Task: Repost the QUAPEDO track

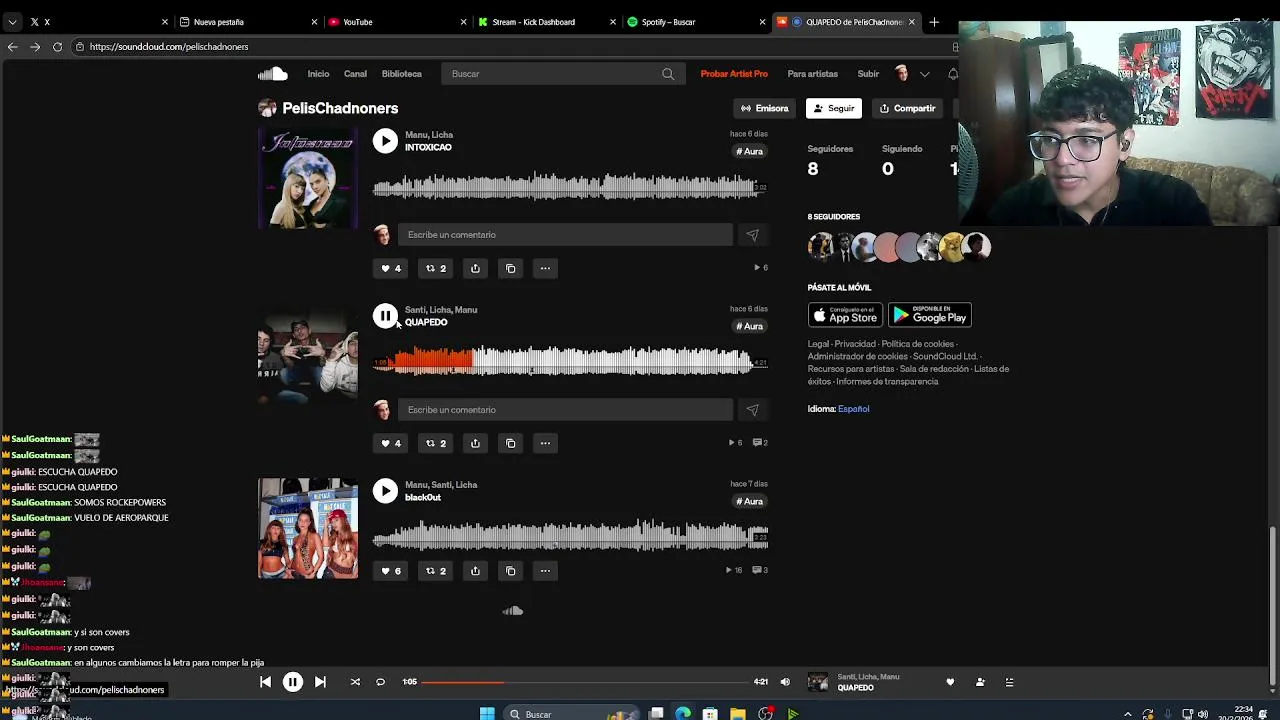Action: (436, 443)
